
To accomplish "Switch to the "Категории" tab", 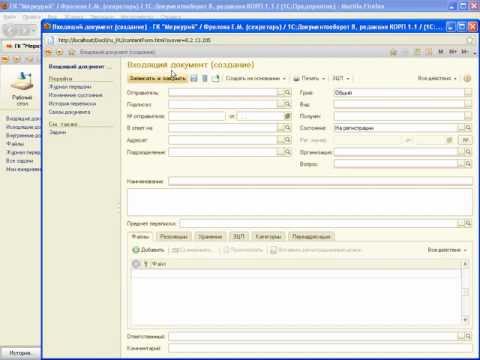I will click(x=268, y=236).
